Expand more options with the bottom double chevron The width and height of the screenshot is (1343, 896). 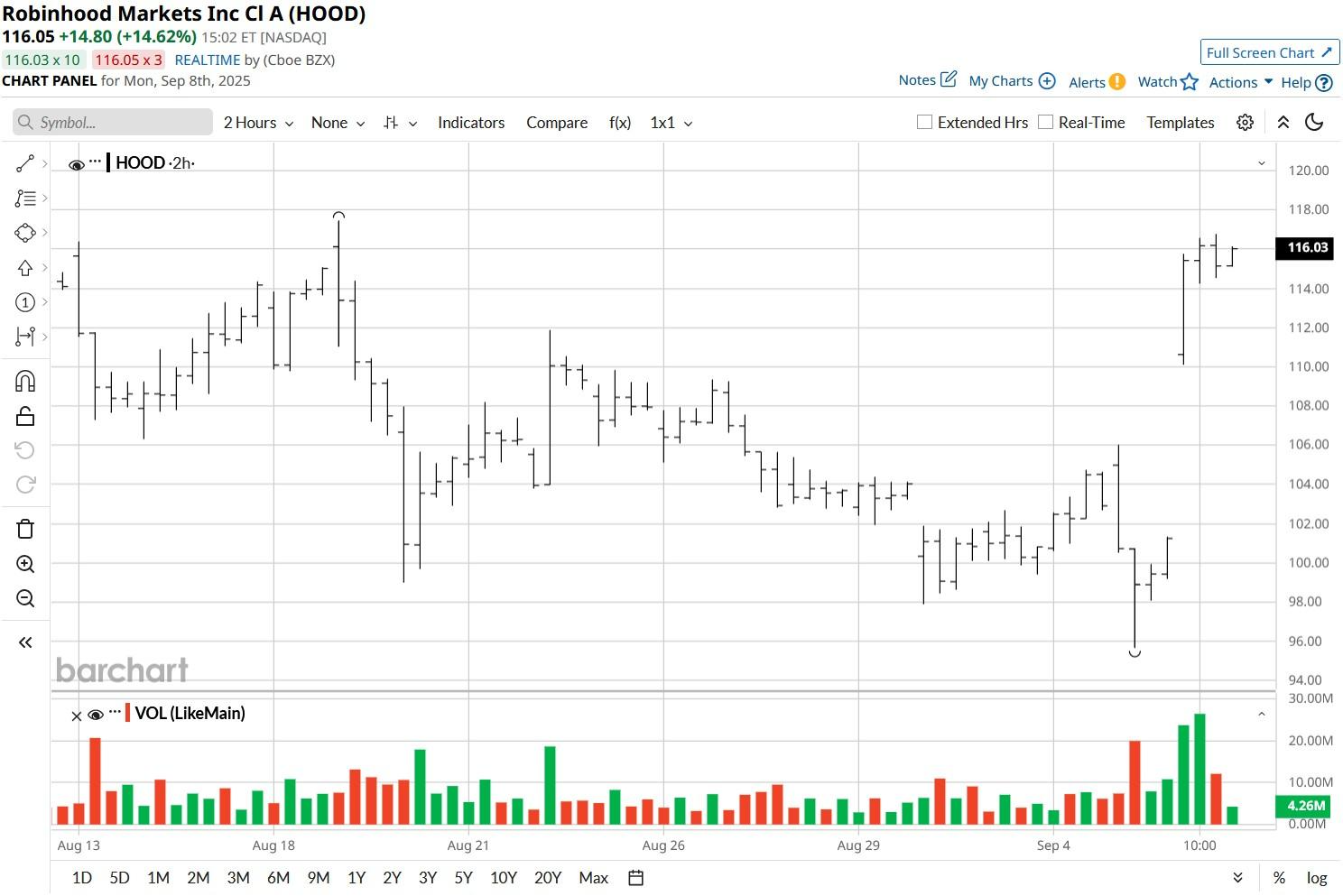click(x=1237, y=878)
